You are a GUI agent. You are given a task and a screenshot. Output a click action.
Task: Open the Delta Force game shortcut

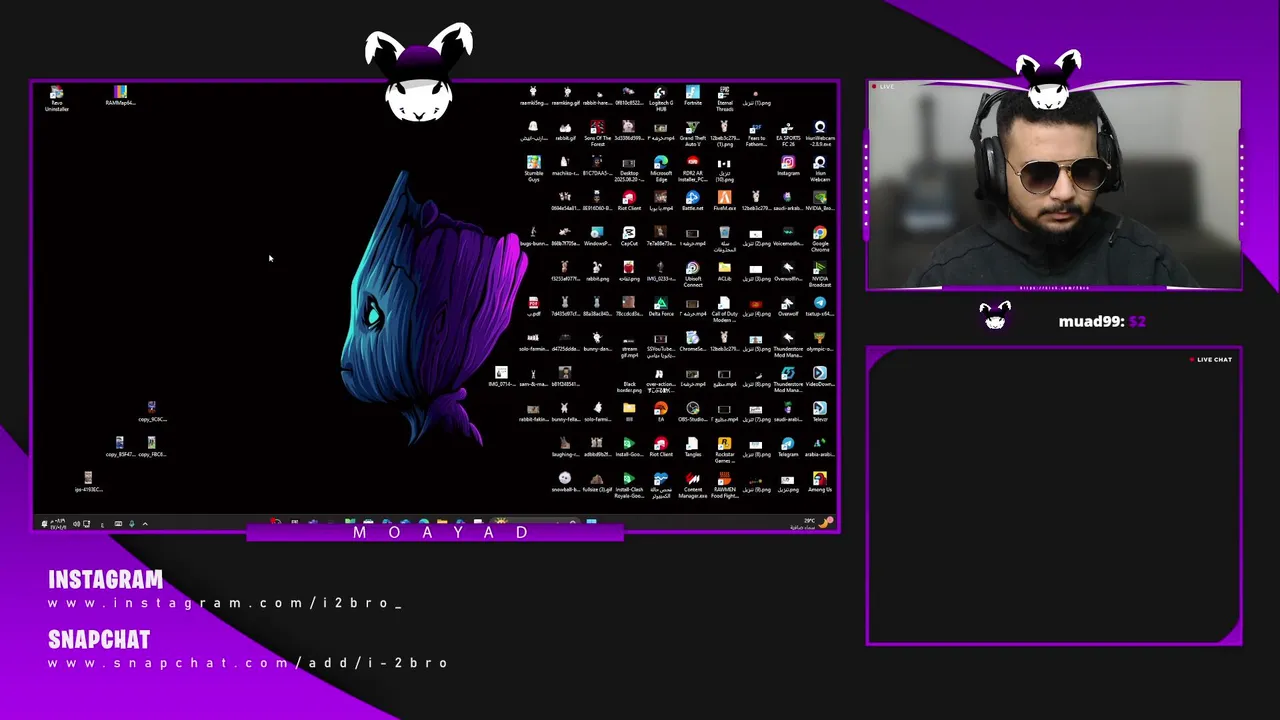coord(661,306)
